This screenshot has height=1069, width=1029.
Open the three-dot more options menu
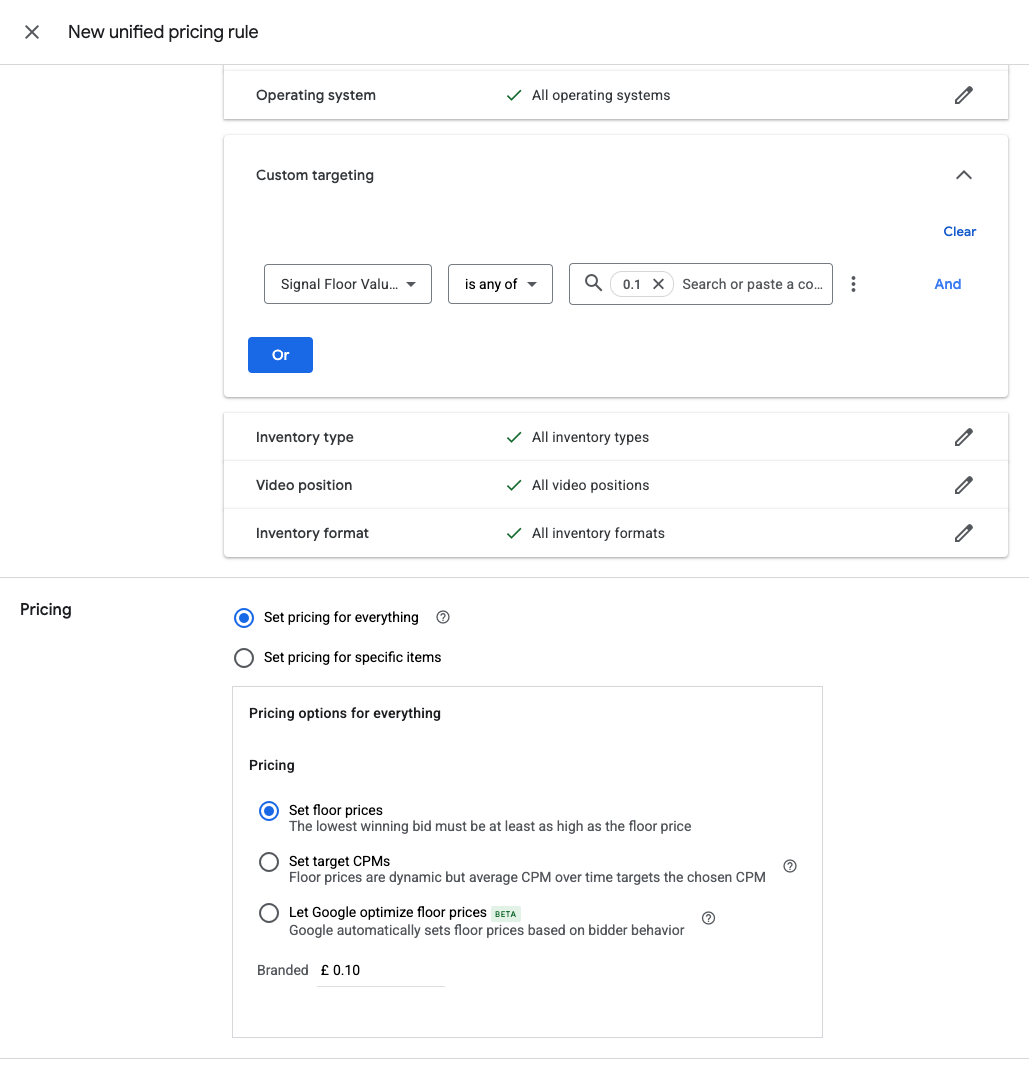click(853, 284)
